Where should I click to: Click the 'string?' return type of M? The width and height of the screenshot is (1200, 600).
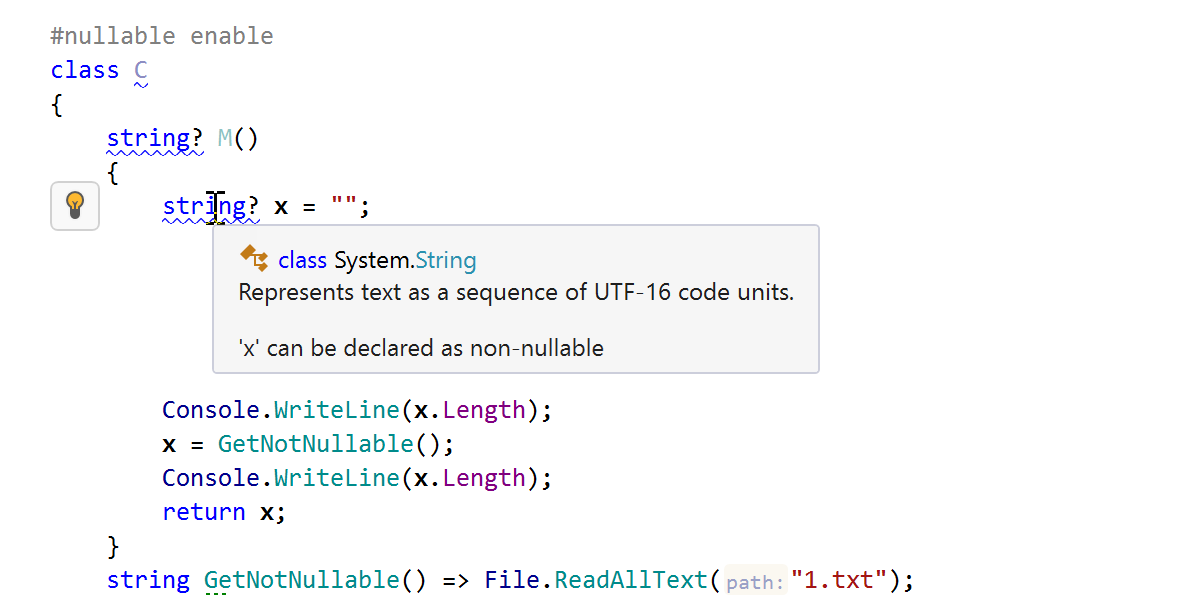[154, 138]
